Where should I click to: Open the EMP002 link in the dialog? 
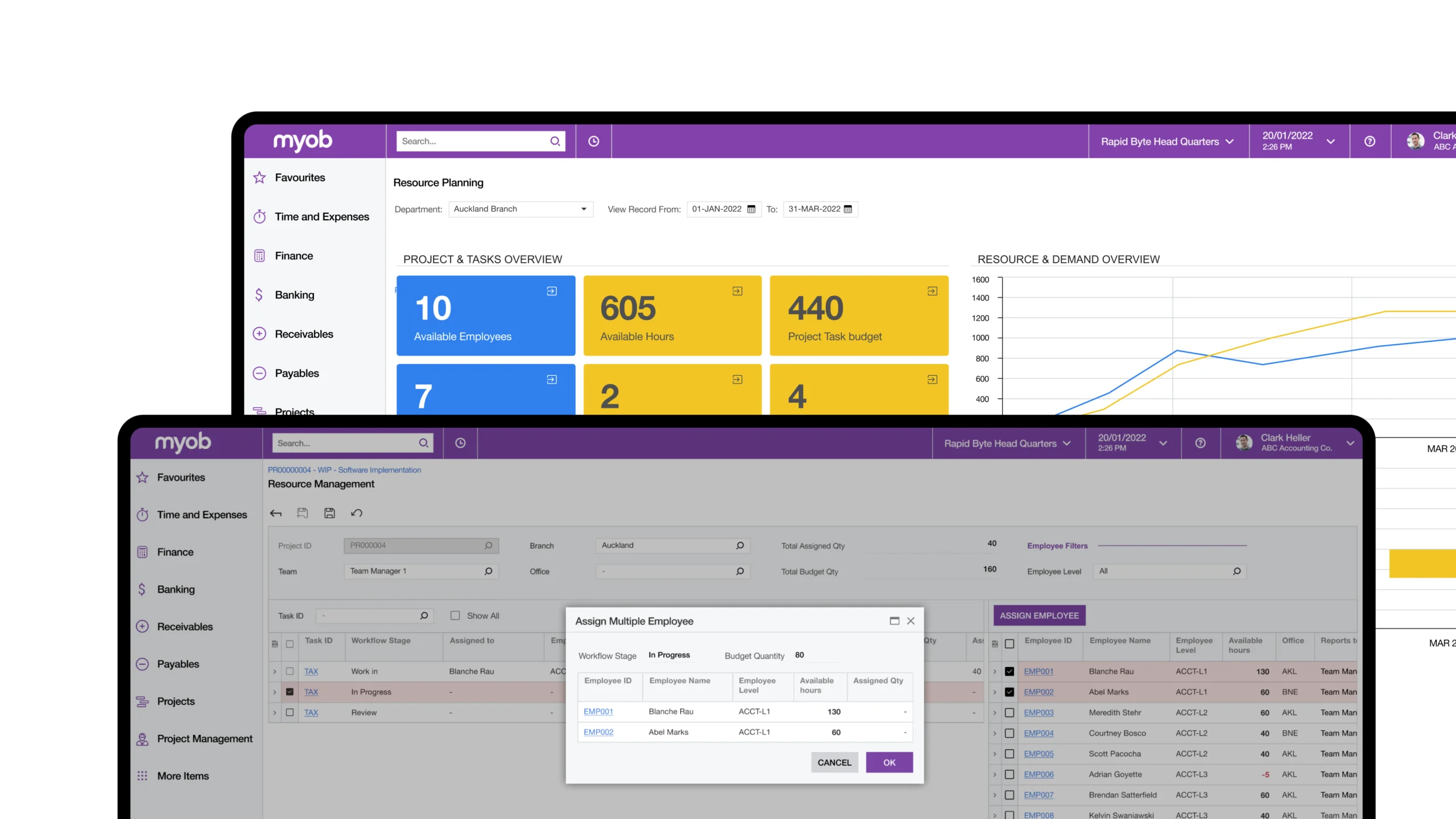598,732
